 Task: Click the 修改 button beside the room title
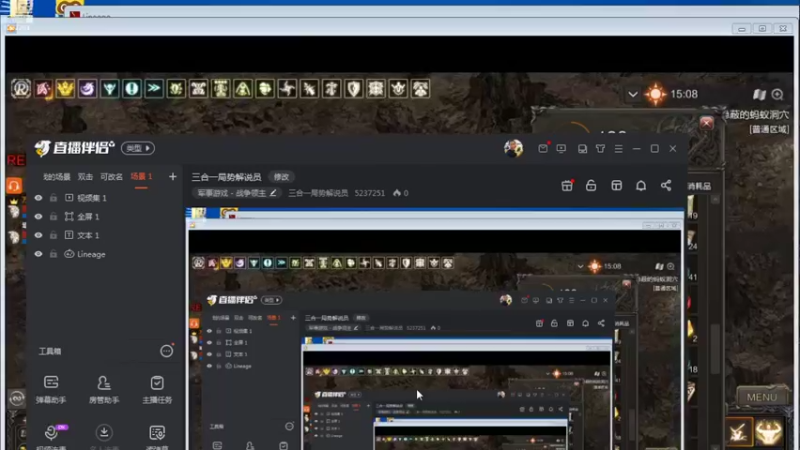pos(281,177)
